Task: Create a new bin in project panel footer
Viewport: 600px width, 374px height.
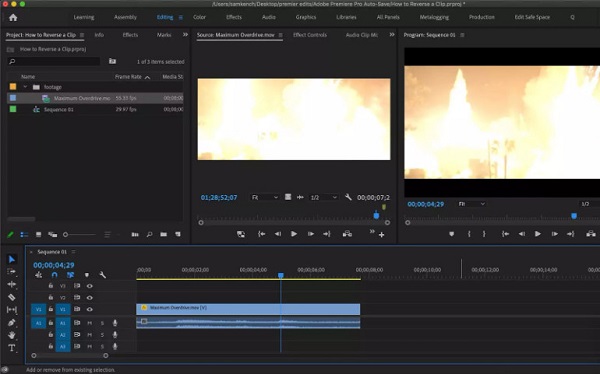Action: pos(163,234)
